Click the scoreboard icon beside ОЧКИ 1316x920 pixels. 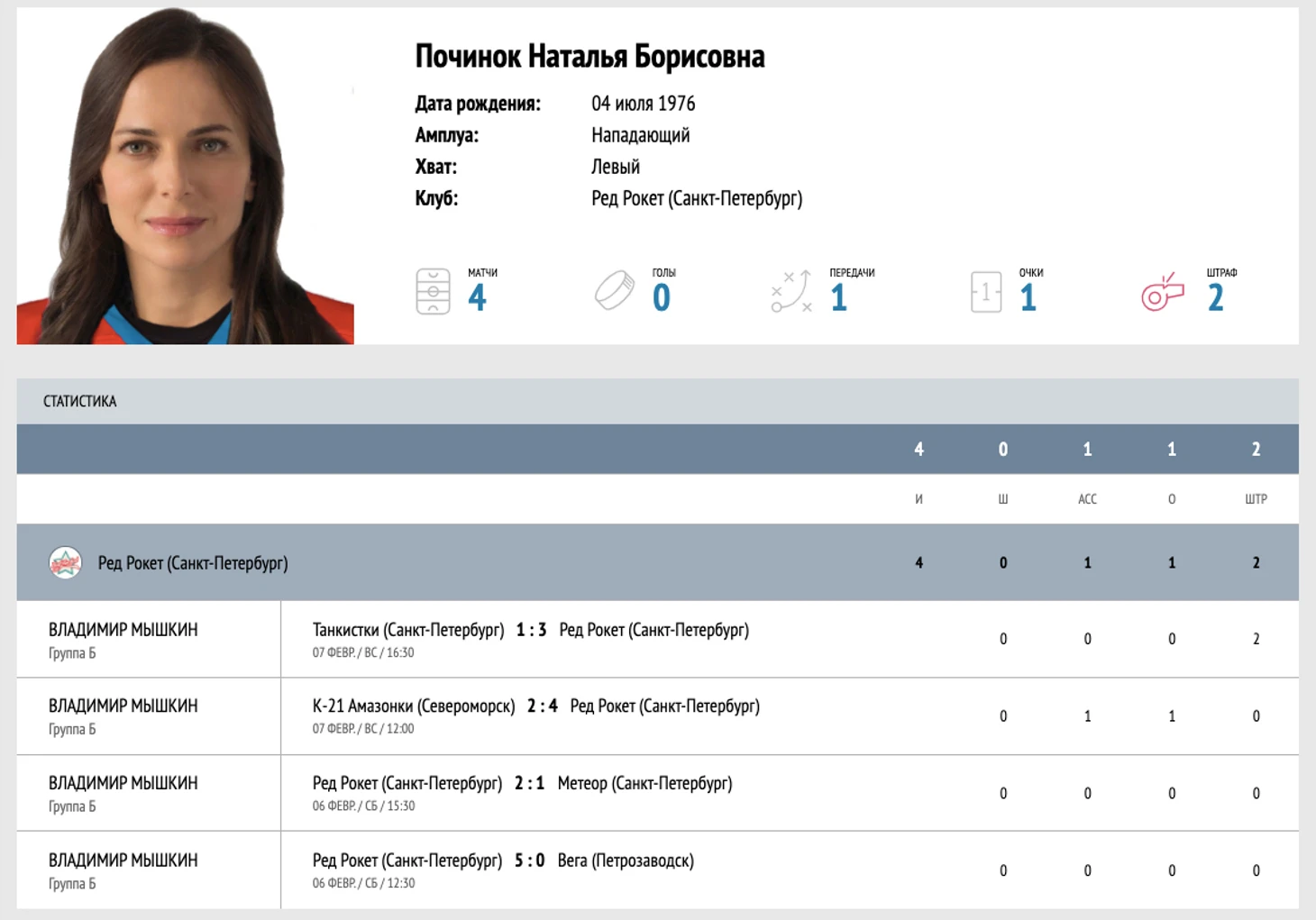coord(986,292)
